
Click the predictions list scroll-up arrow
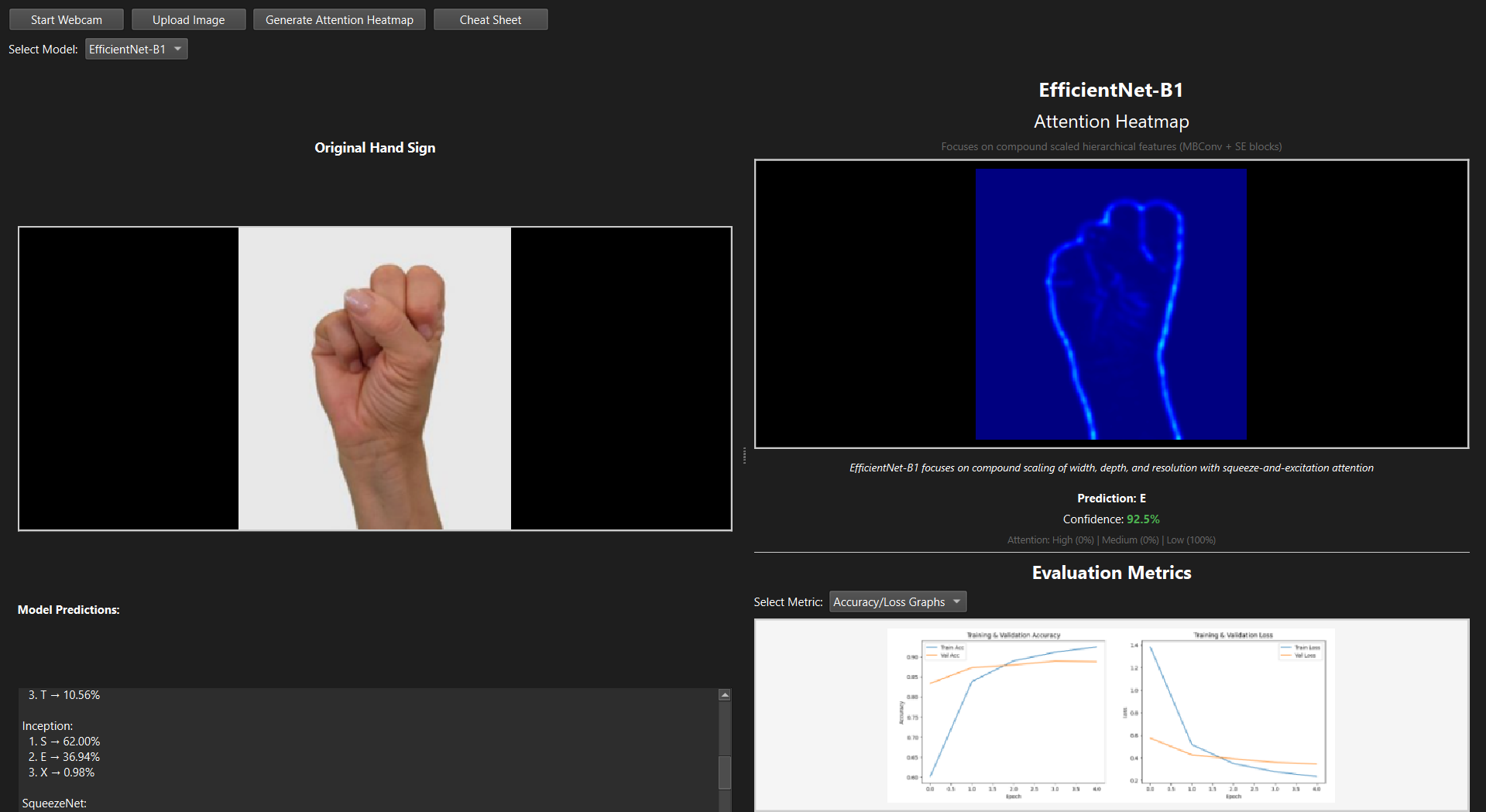tap(725, 695)
